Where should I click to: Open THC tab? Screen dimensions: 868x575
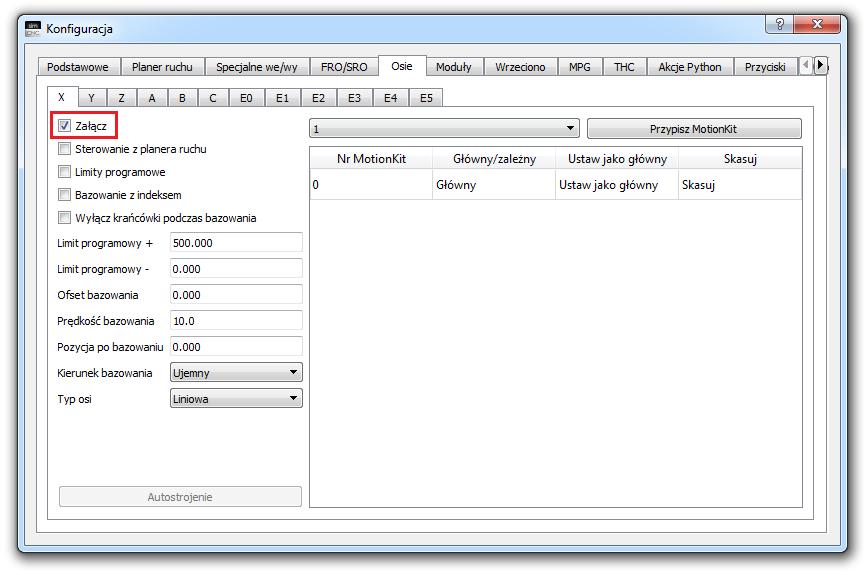(624, 67)
